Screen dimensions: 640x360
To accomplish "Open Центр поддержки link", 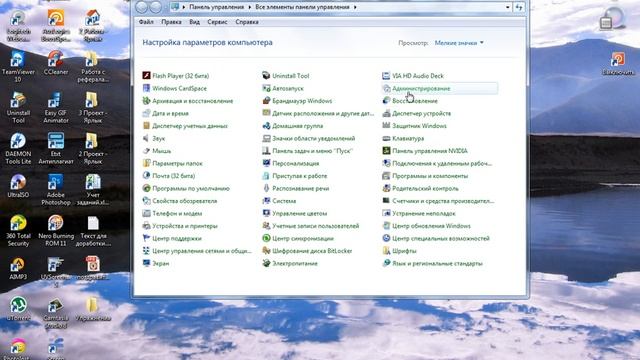I will (177, 238).
